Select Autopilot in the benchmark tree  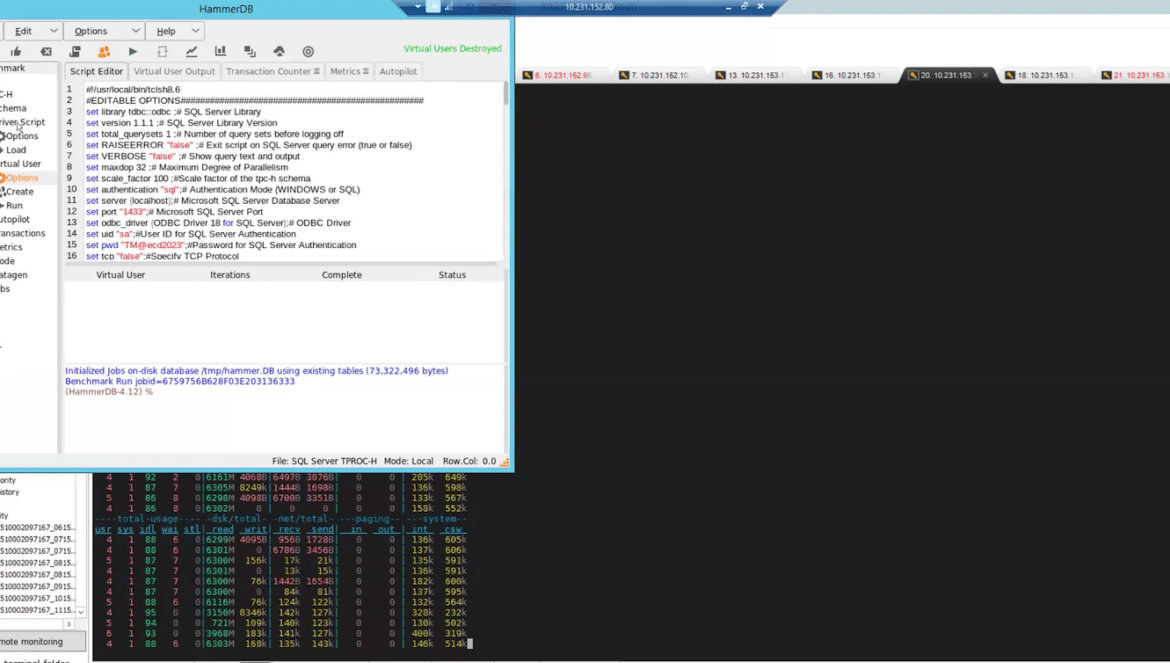click(x=15, y=219)
